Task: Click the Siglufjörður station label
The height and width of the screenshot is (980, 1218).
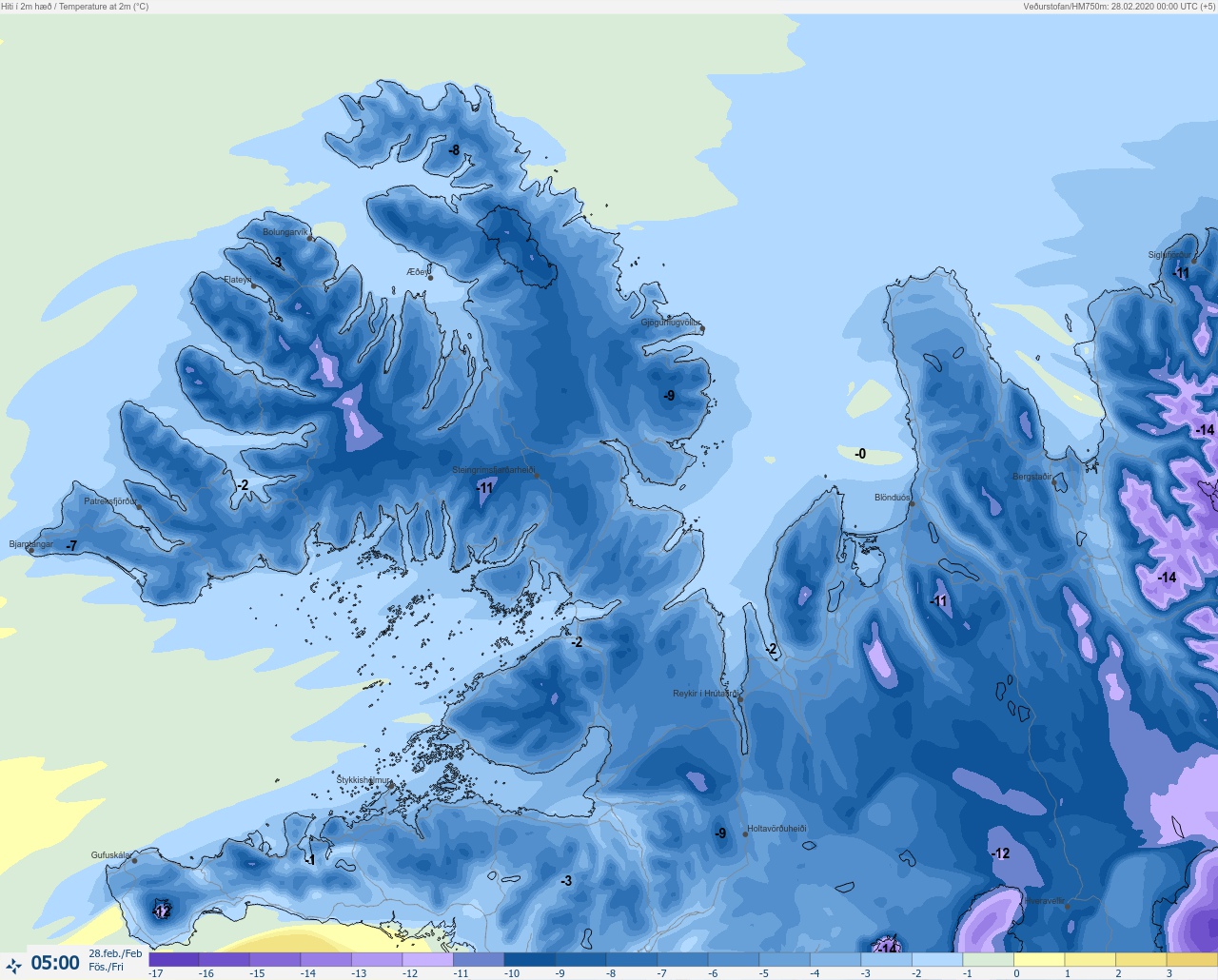Action: coord(1169,255)
